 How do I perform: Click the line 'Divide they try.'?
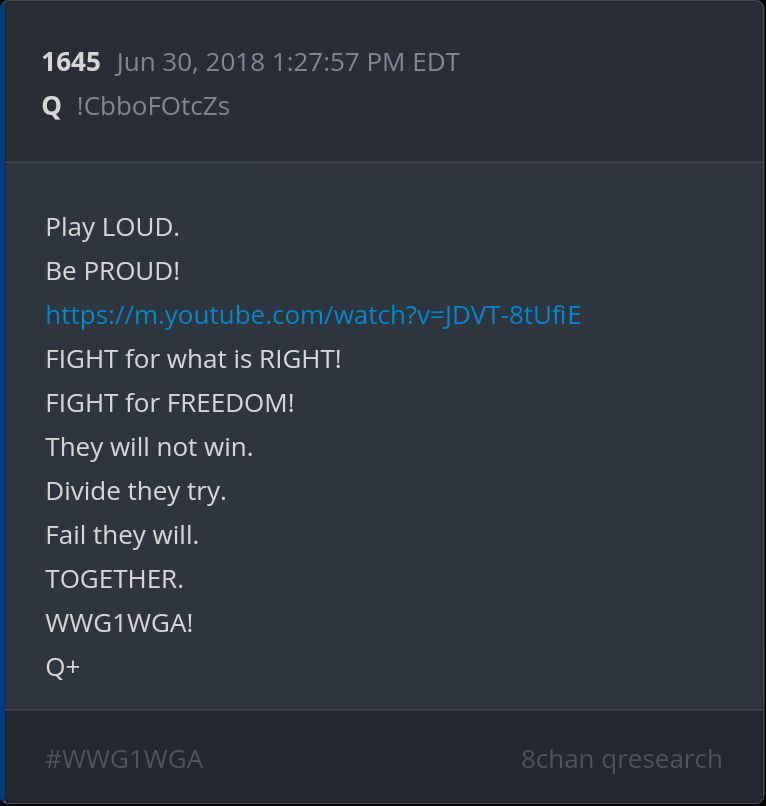[136, 491]
